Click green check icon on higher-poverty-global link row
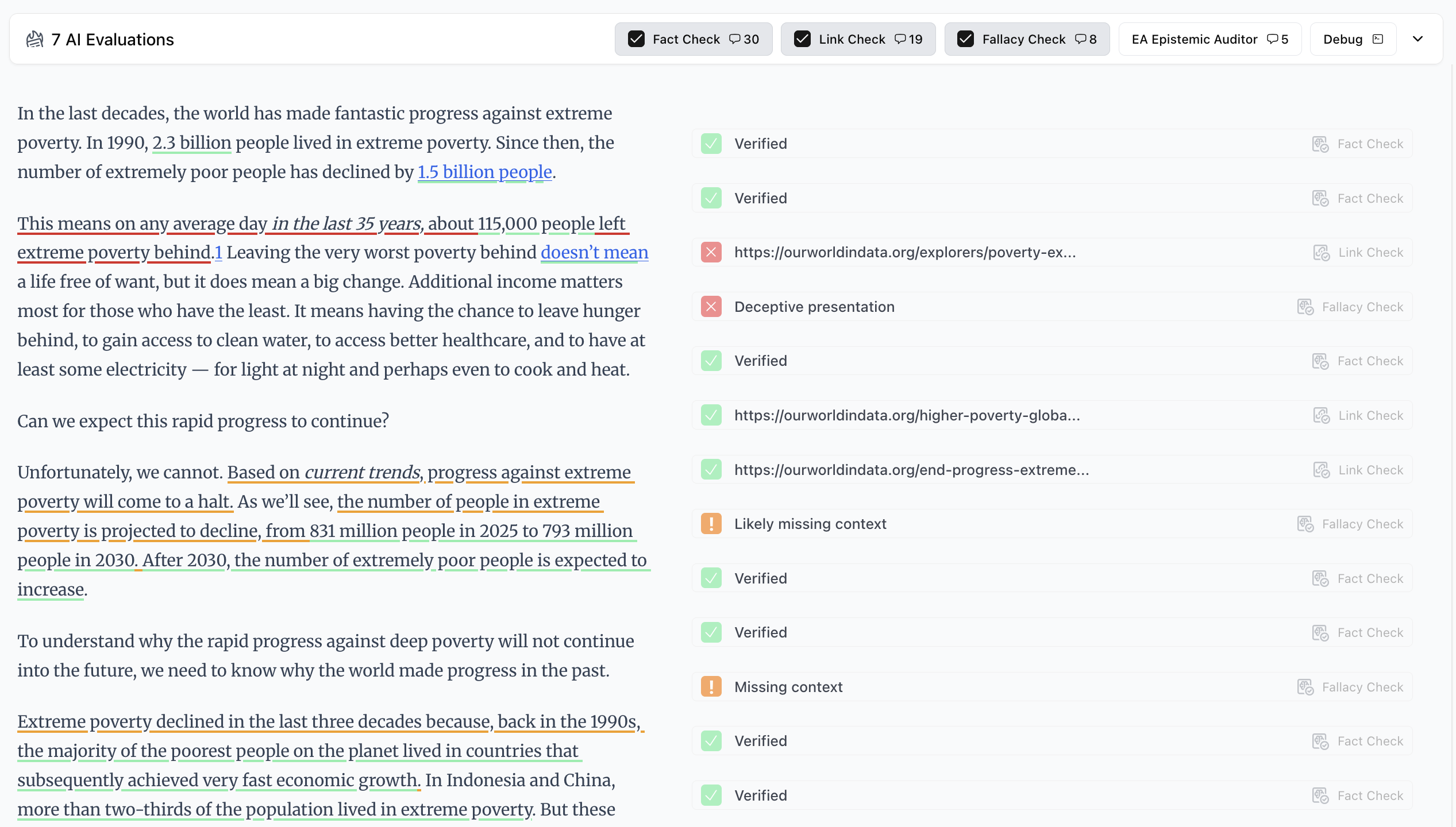Viewport: 1456px width, 827px height. pos(711,415)
